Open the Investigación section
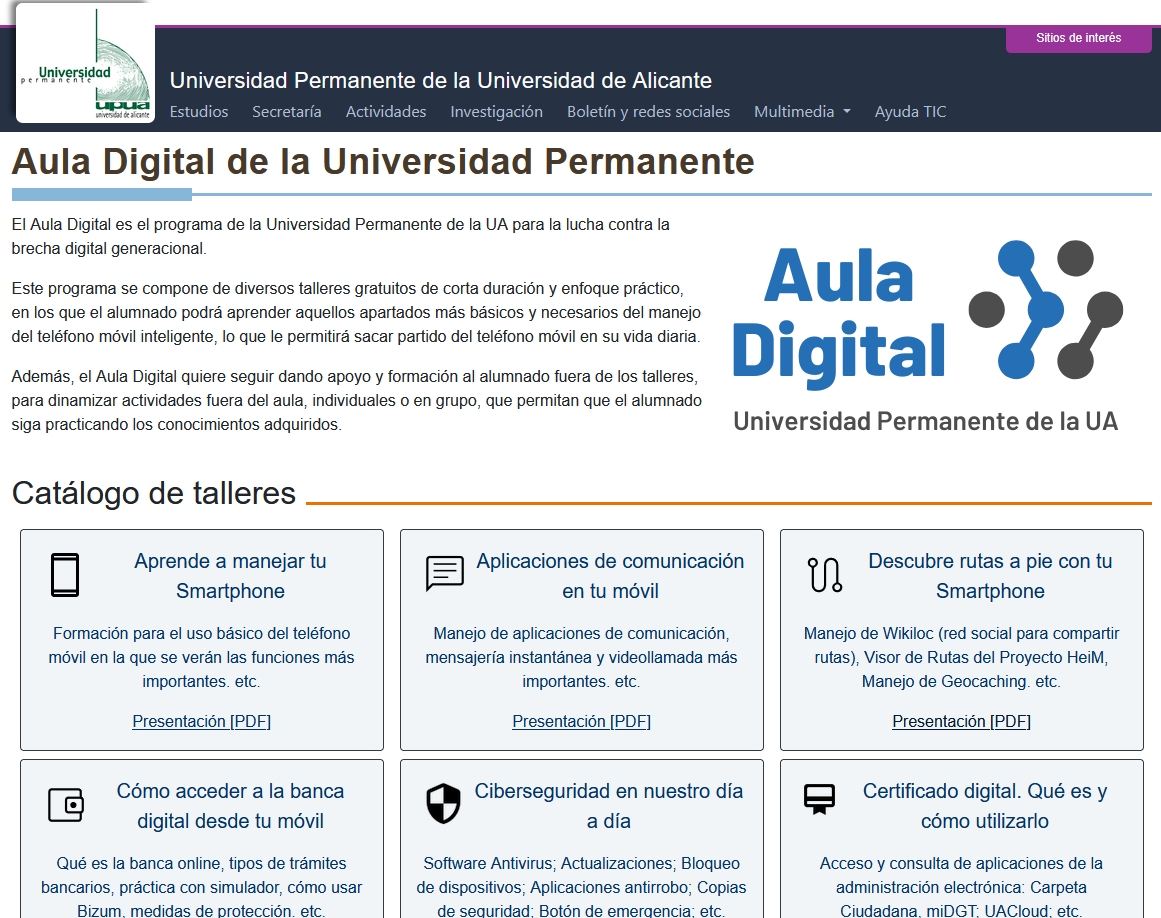Screen dimensions: 1161x918 point(496,112)
